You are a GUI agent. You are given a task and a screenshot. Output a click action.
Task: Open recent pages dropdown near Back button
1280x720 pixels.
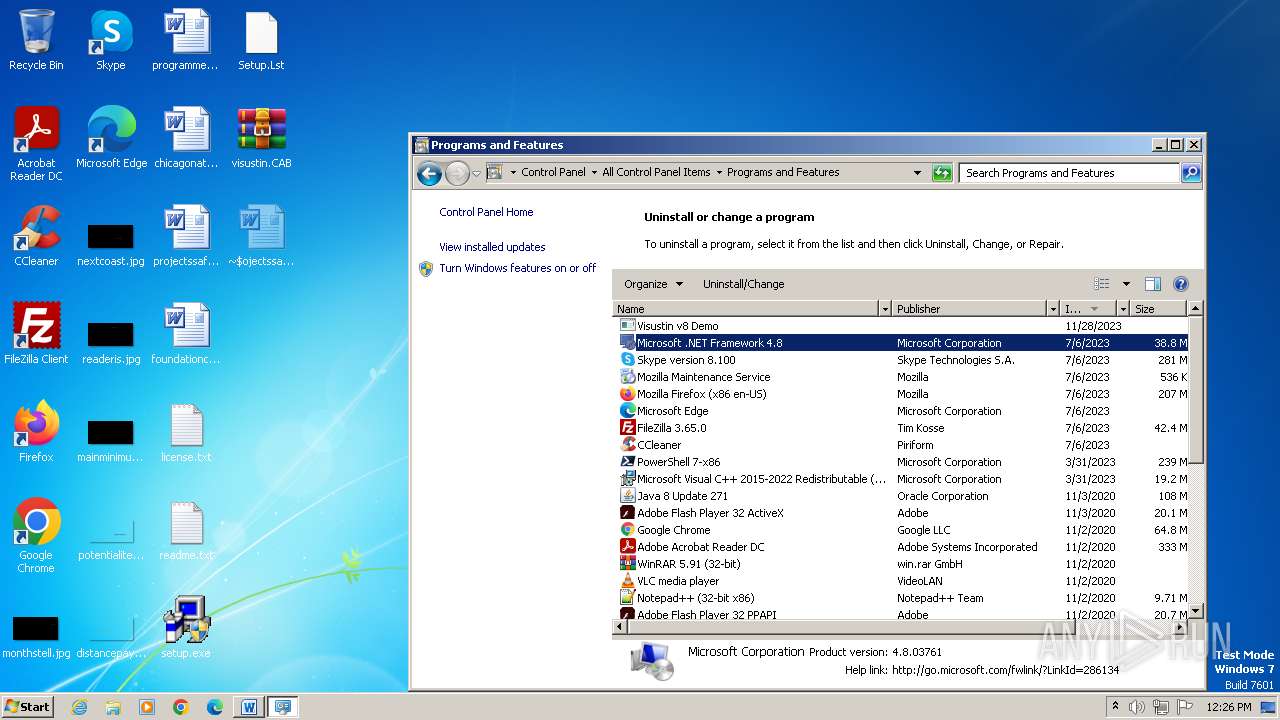click(476, 173)
